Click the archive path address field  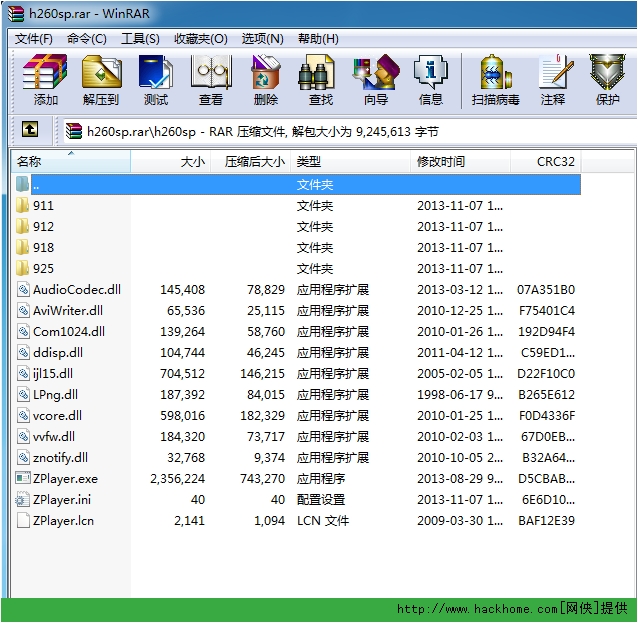(349, 131)
